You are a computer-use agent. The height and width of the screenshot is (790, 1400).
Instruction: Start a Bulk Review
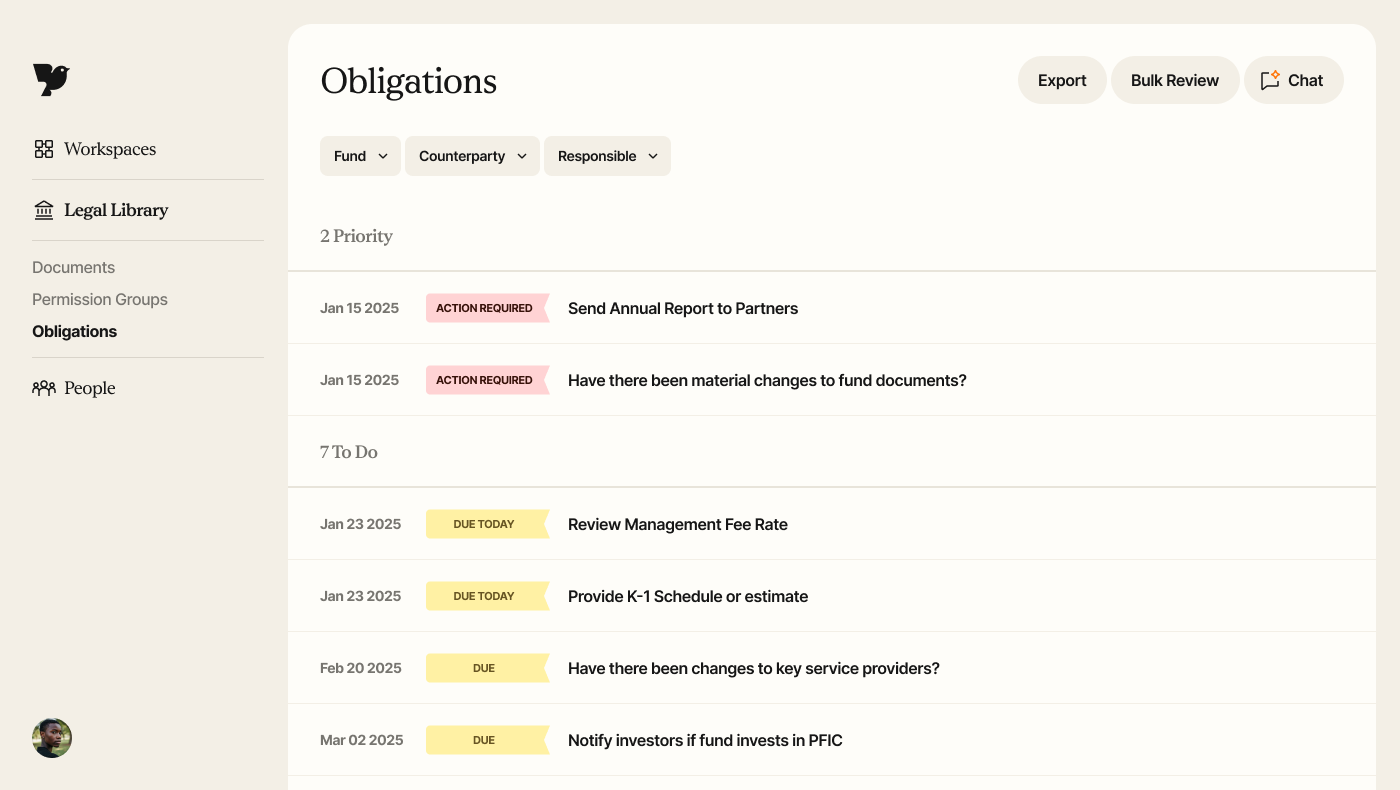[1175, 80]
